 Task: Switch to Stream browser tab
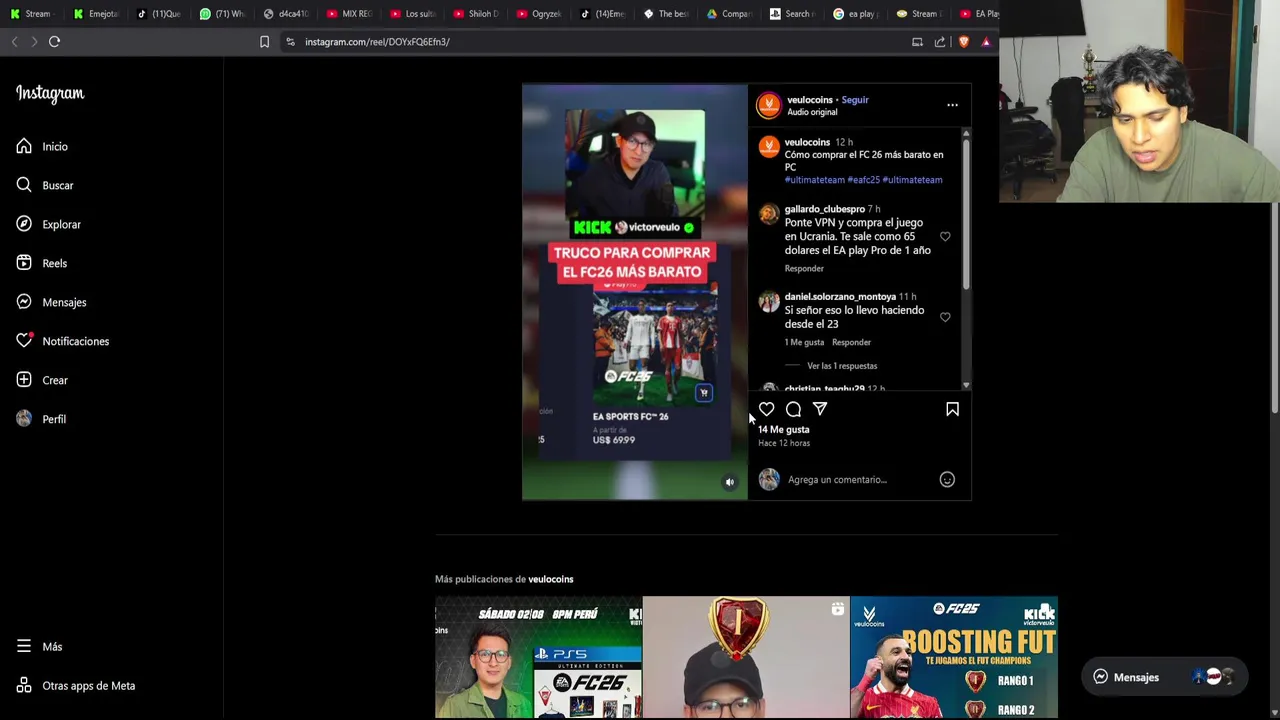pos(31,14)
